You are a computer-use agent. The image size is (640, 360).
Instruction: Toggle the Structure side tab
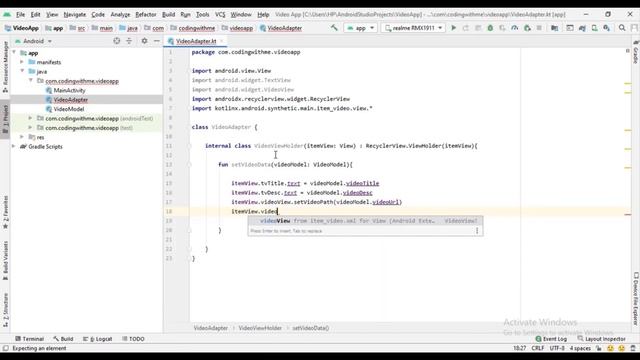point(5,310)
